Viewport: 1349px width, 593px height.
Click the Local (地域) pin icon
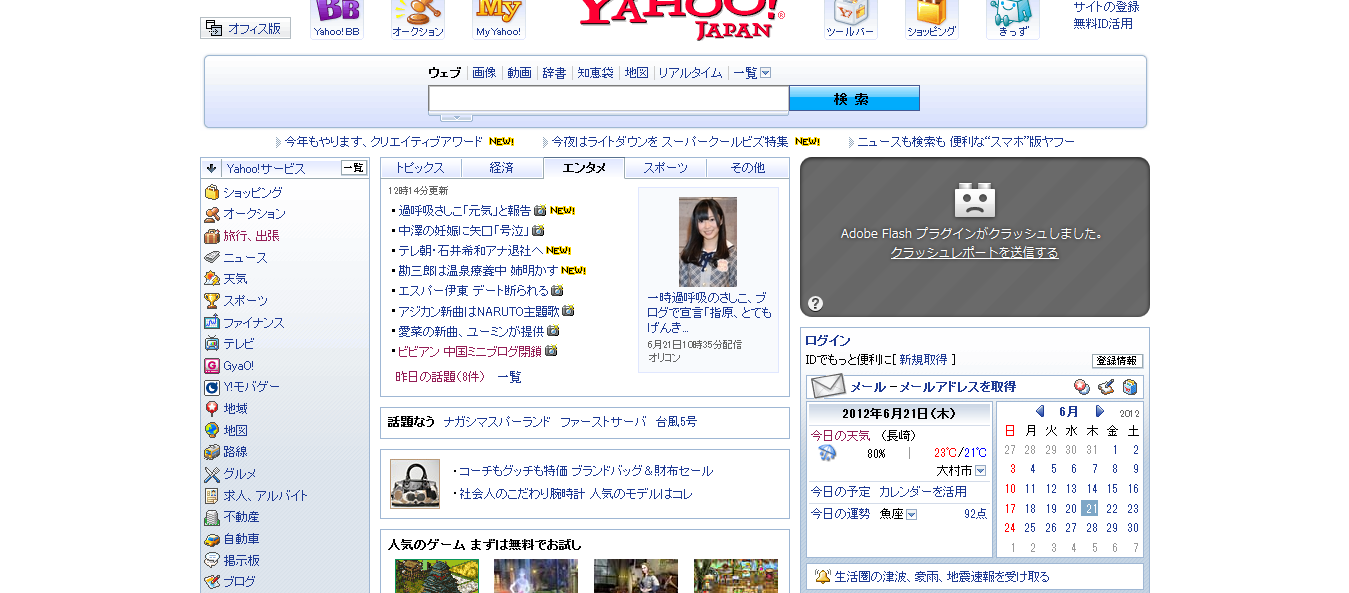[212, 409]
